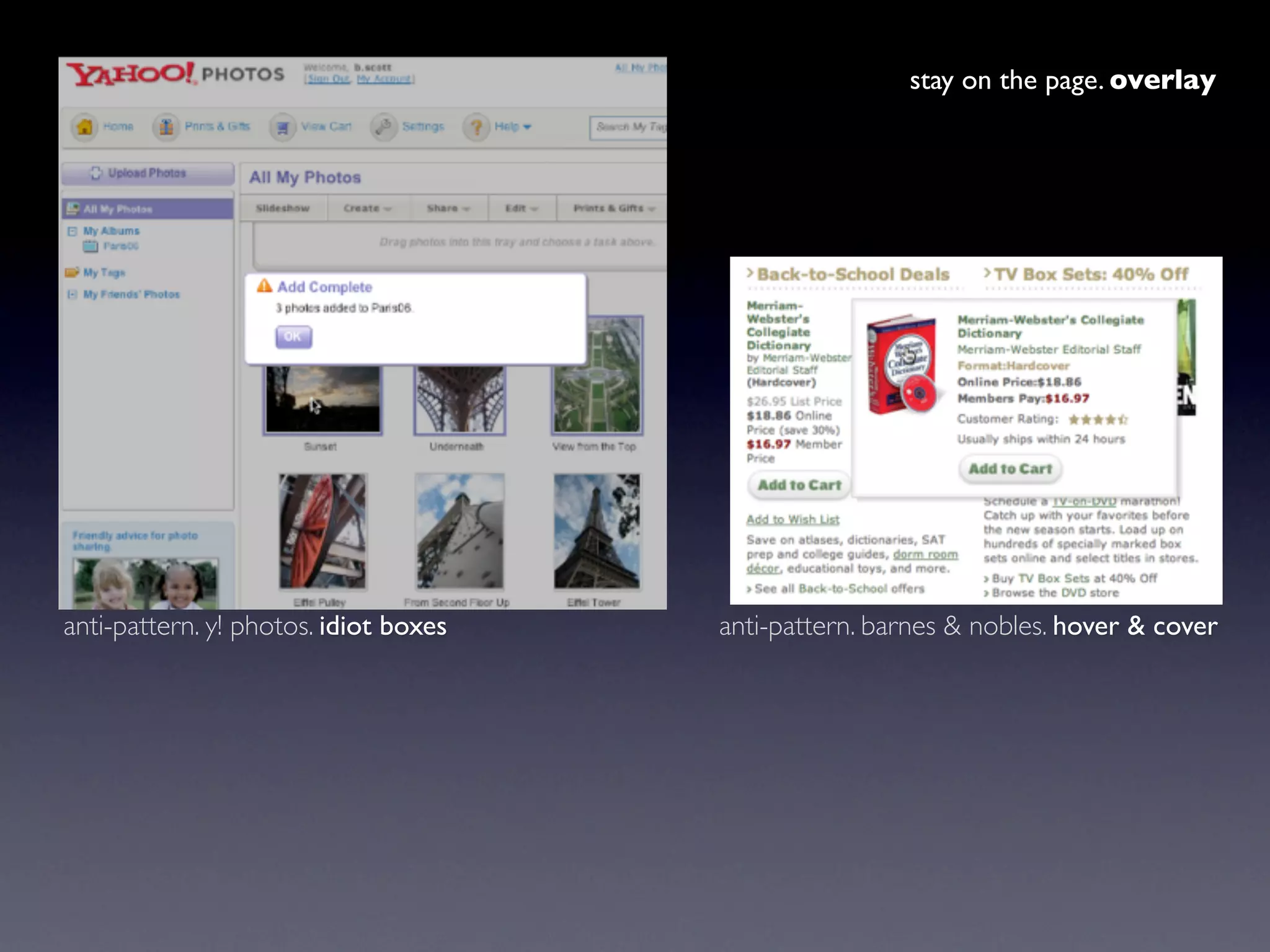Click the TV-on-DVD link
1270x952 pixels.
pos(1084,501)
